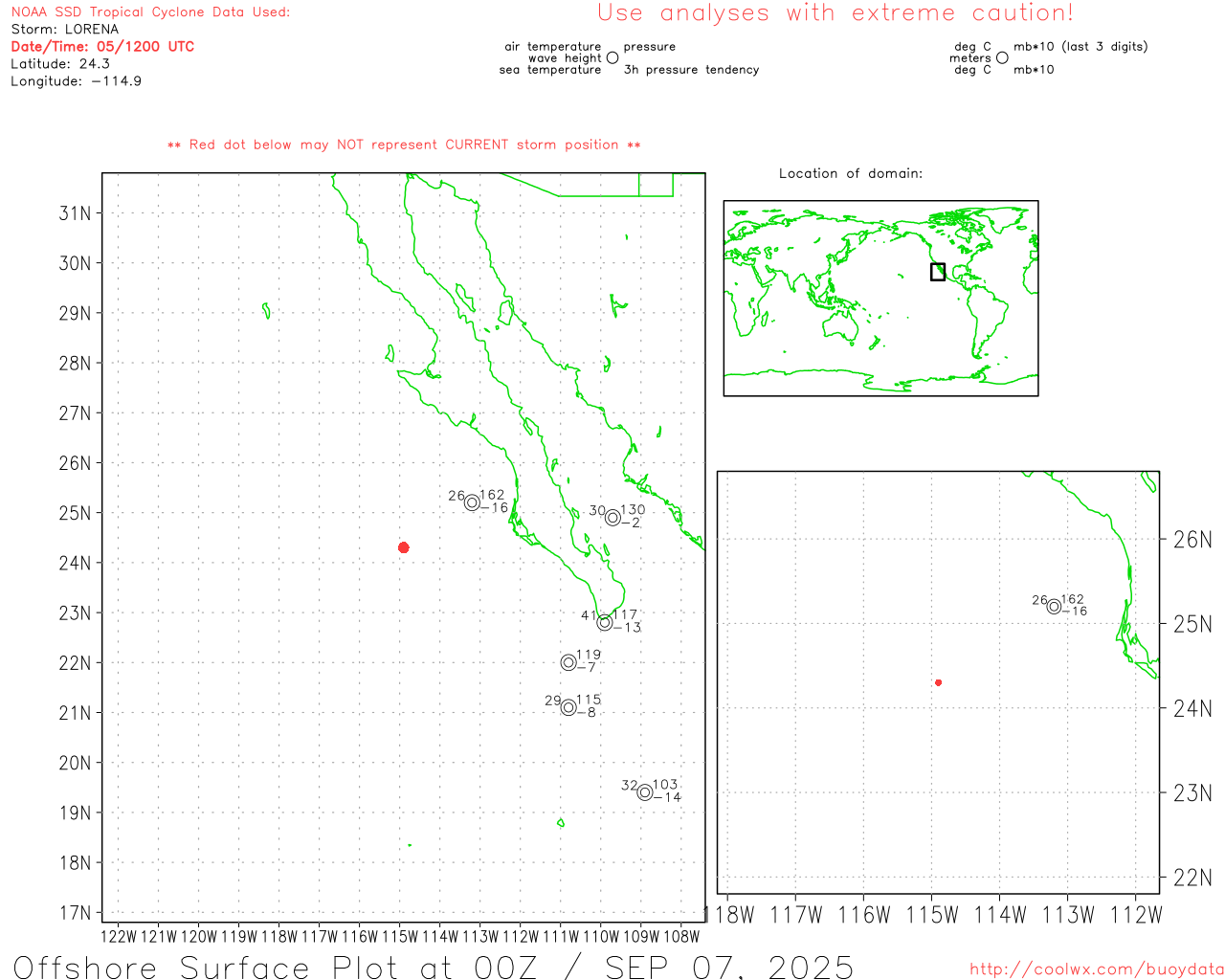1225x980 pixels.
Task: Click the 'Longitude: -114.9' text
Action: coord(77,80)
